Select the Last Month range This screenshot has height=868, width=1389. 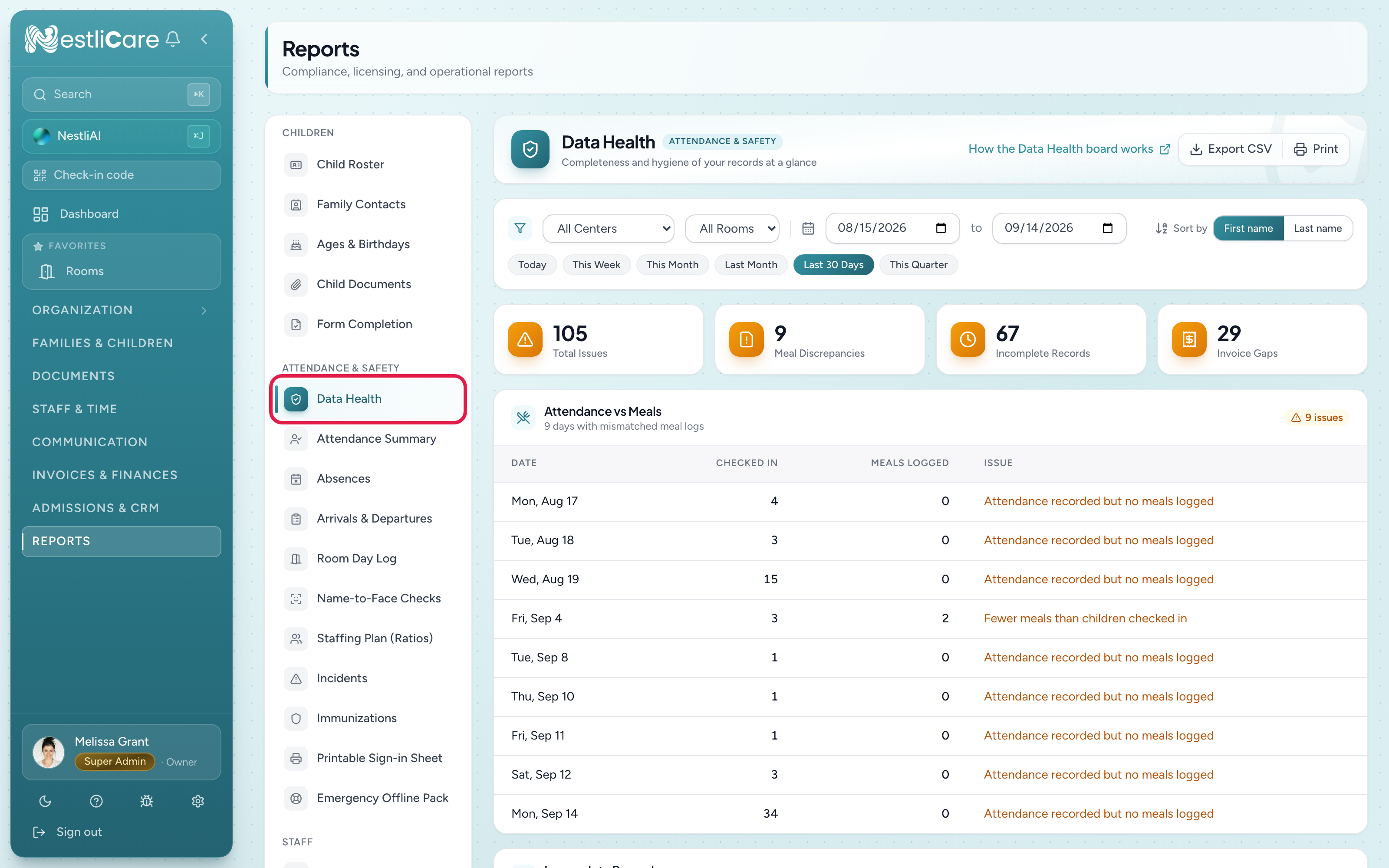(751, 265)
